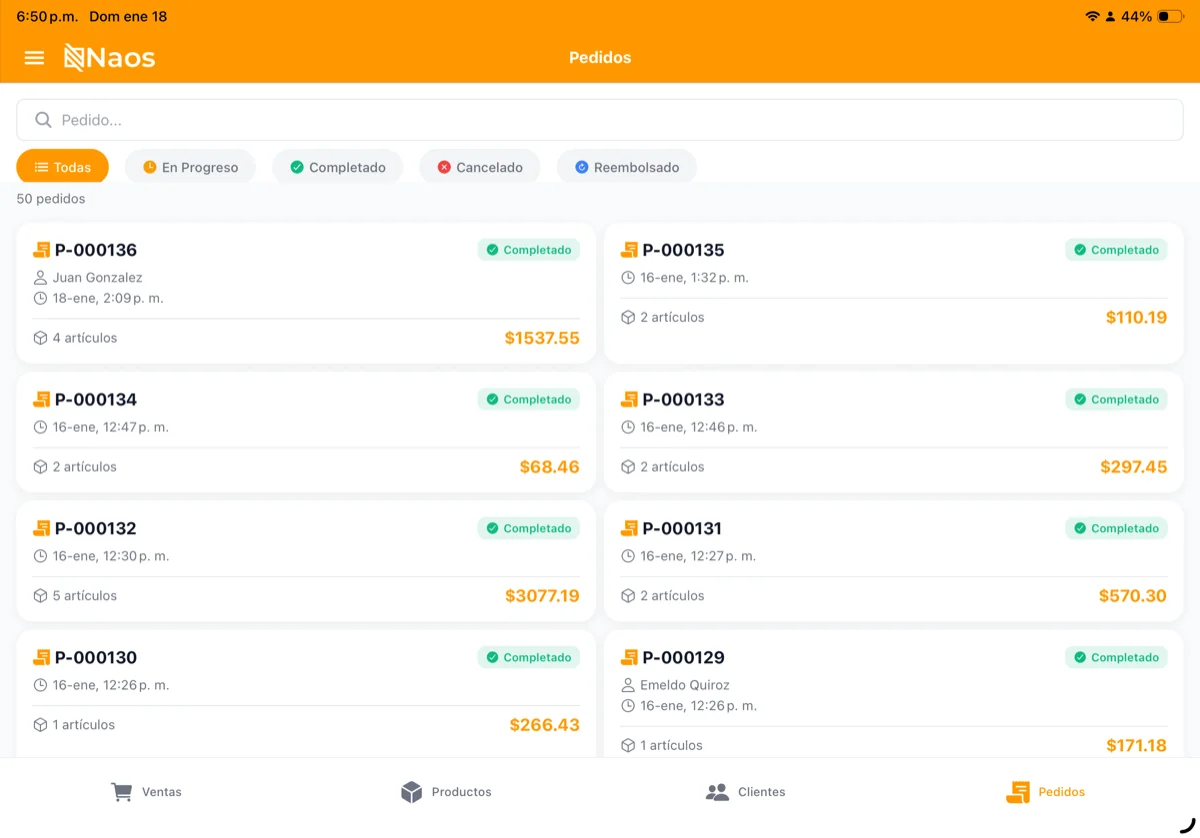This screenshot has width=1200, height=838.
Task: Show only Reembolsado orders
Action: click(x=626, y=167)
